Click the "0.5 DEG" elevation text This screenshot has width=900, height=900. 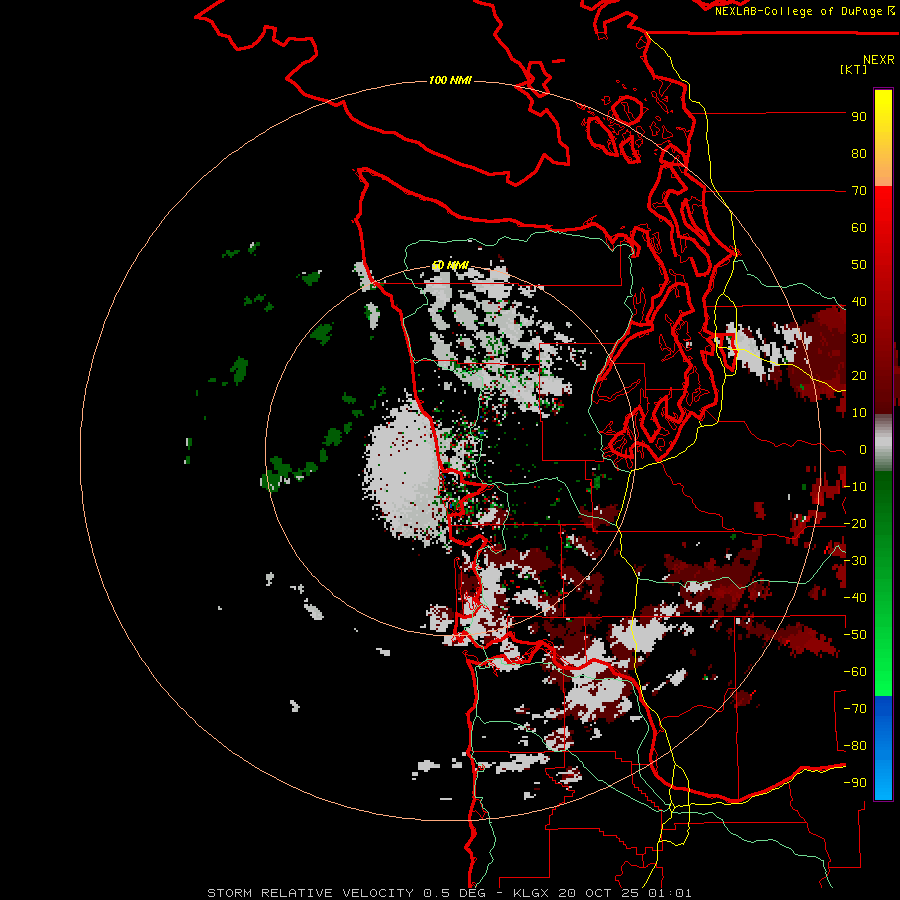[454, 893]
